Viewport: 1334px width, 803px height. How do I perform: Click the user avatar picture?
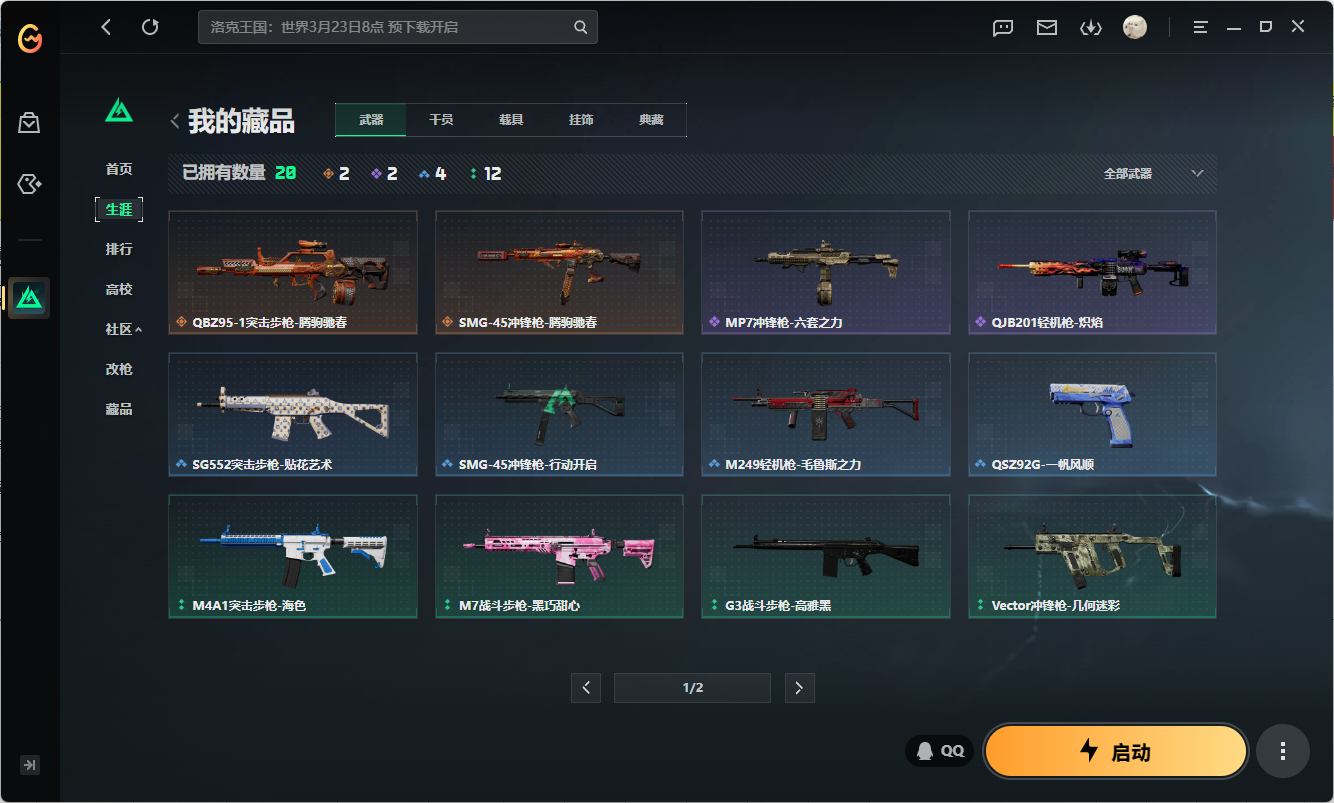pyautogui.click(x=1134, y=27)
